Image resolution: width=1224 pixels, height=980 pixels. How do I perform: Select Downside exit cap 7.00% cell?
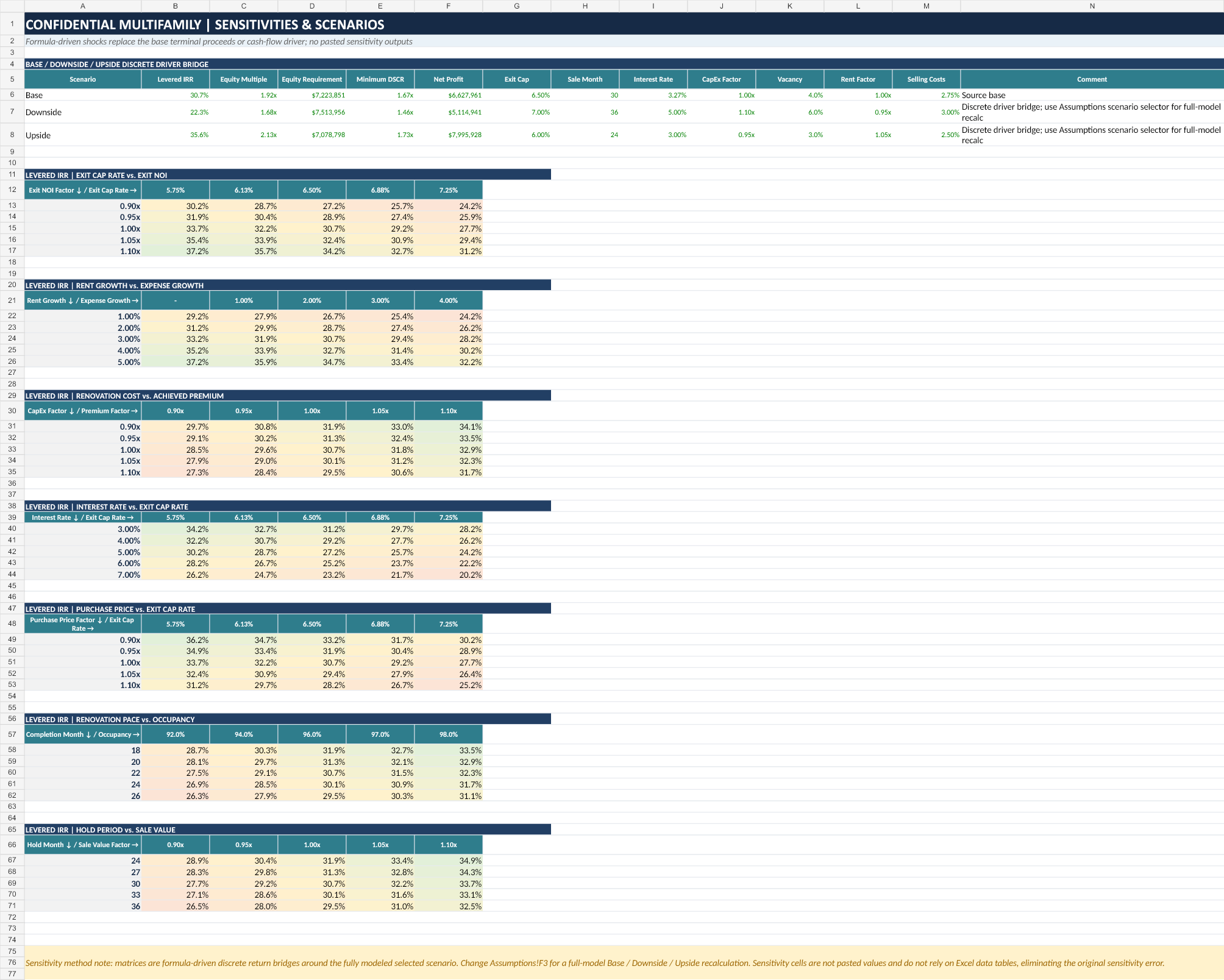517,112
